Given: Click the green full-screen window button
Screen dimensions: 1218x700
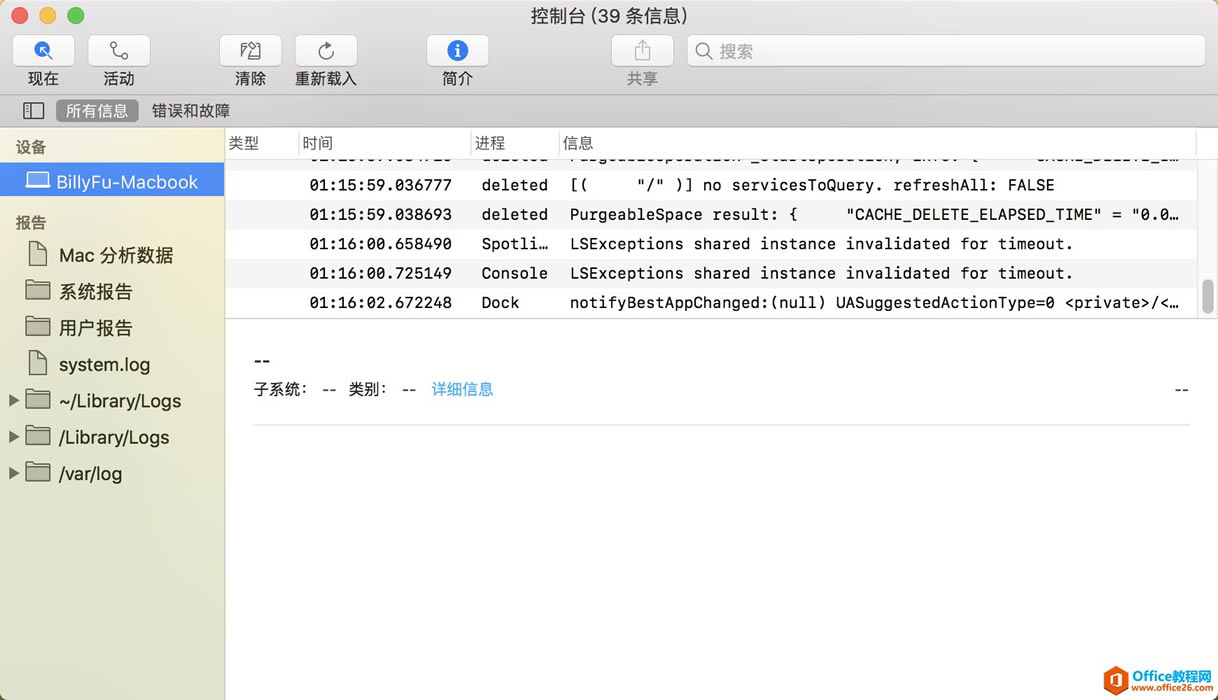Looking at the screenshot, I should pos(75,16).
